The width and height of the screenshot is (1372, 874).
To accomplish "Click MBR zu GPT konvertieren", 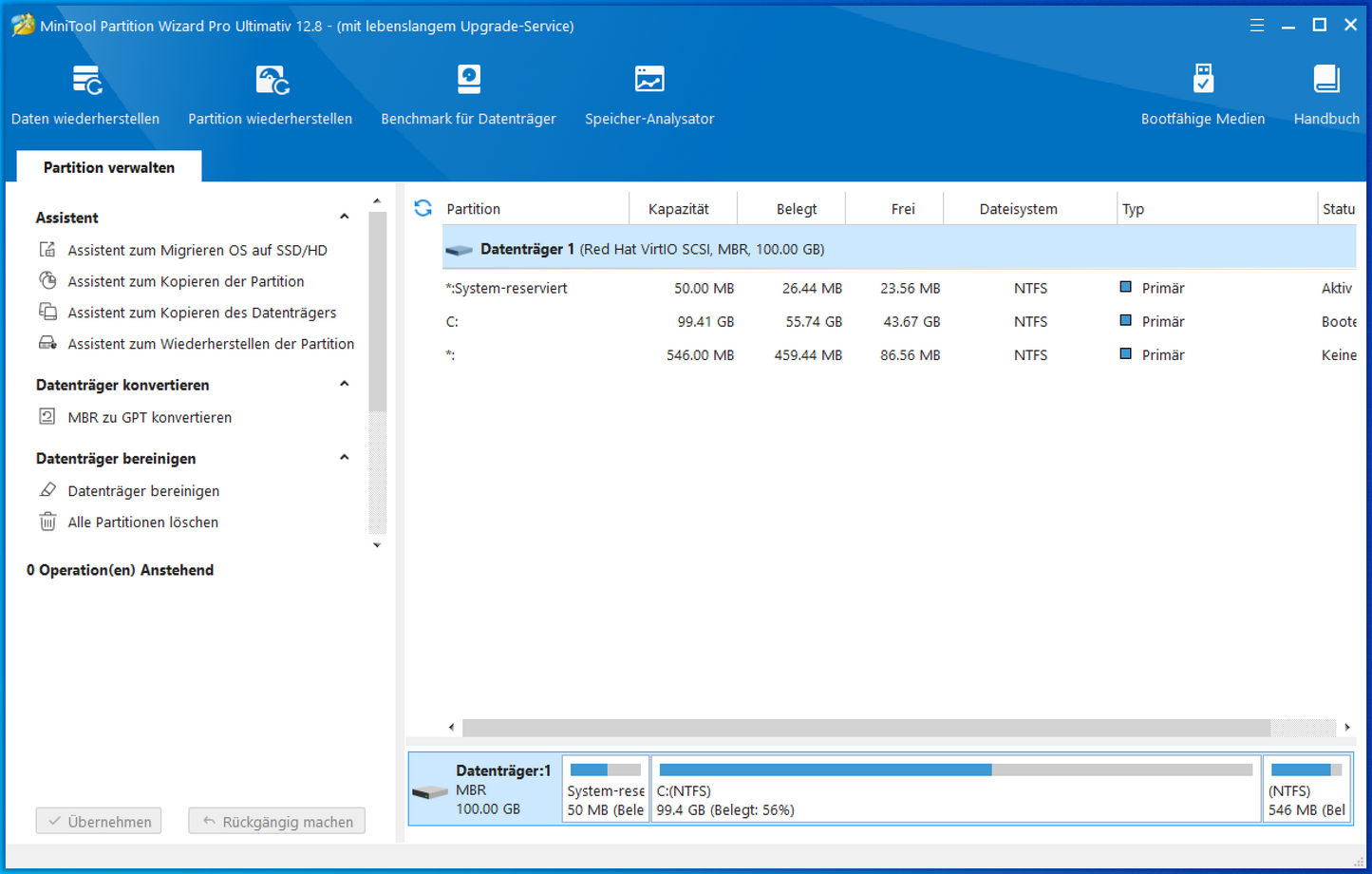I will (149, 417).
